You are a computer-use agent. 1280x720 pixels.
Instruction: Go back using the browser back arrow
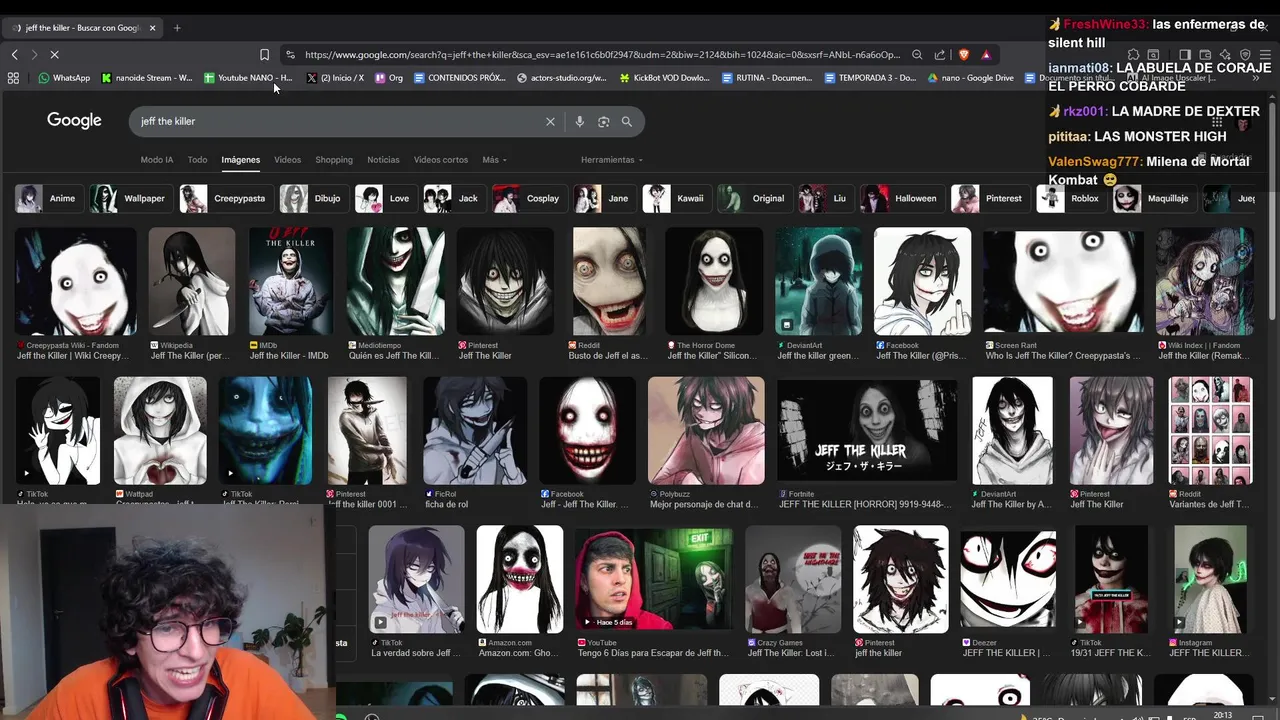[x=14, y=55]
